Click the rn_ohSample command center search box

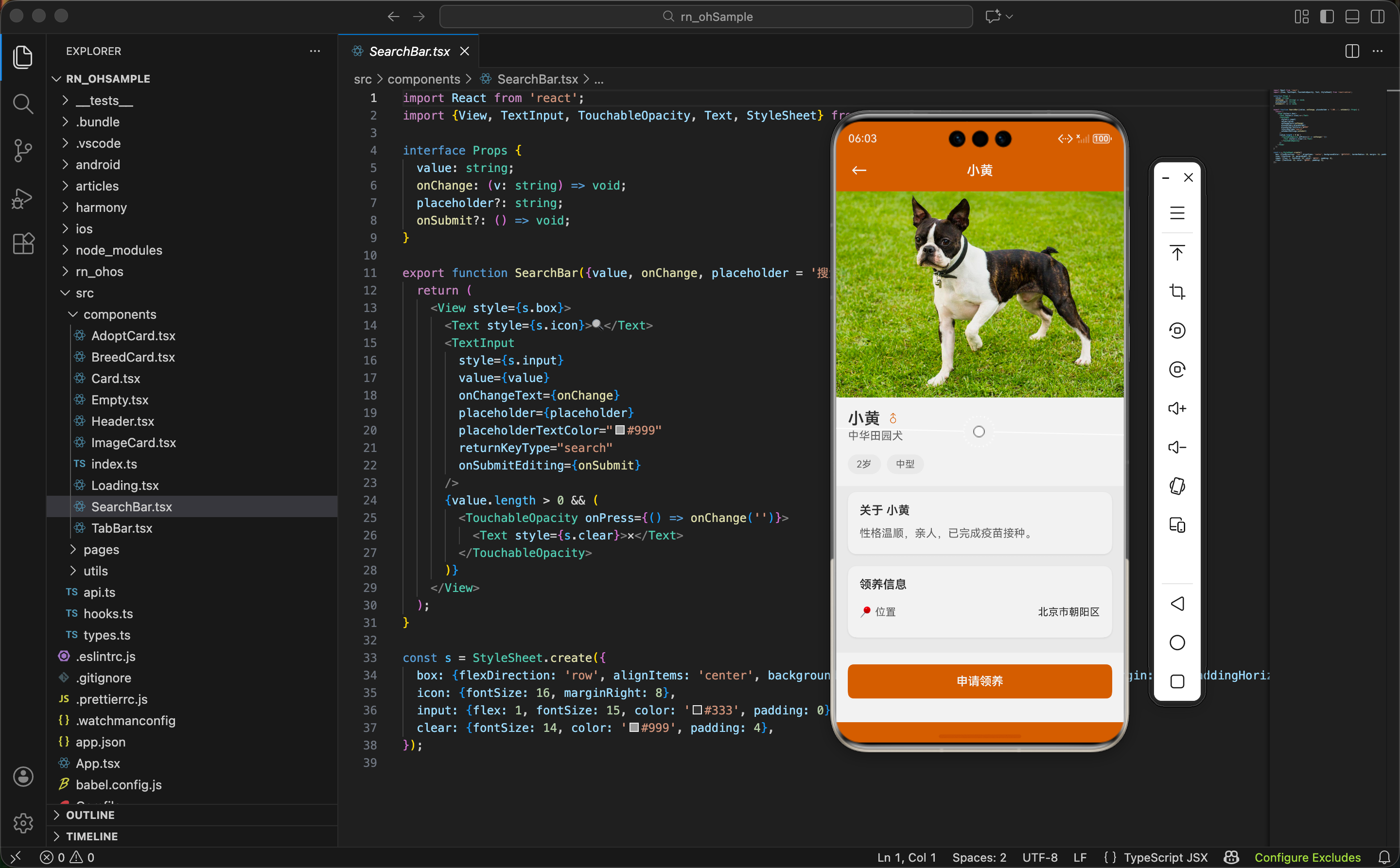tap(706, 17)
